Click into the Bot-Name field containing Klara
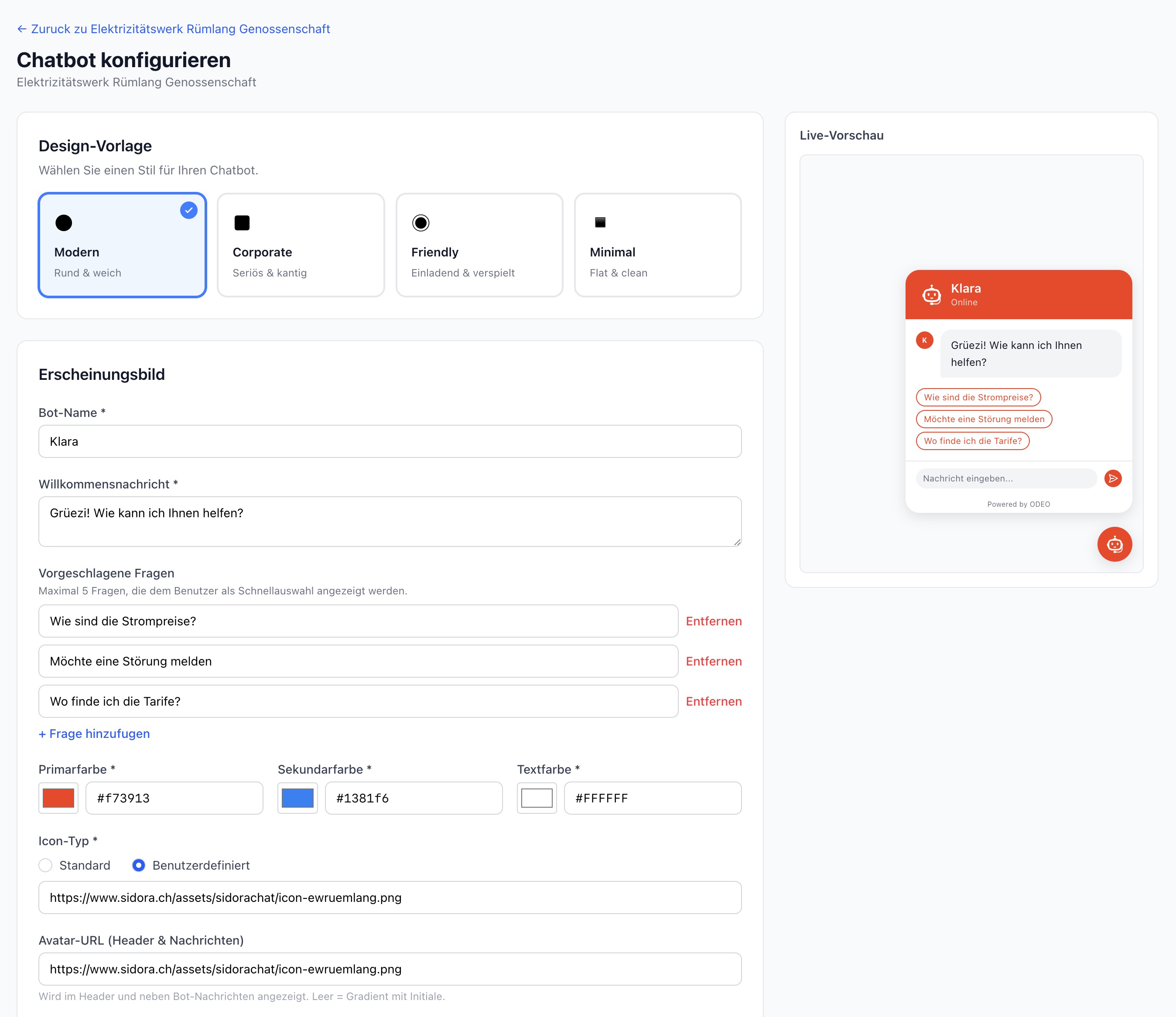 [390, 441]
